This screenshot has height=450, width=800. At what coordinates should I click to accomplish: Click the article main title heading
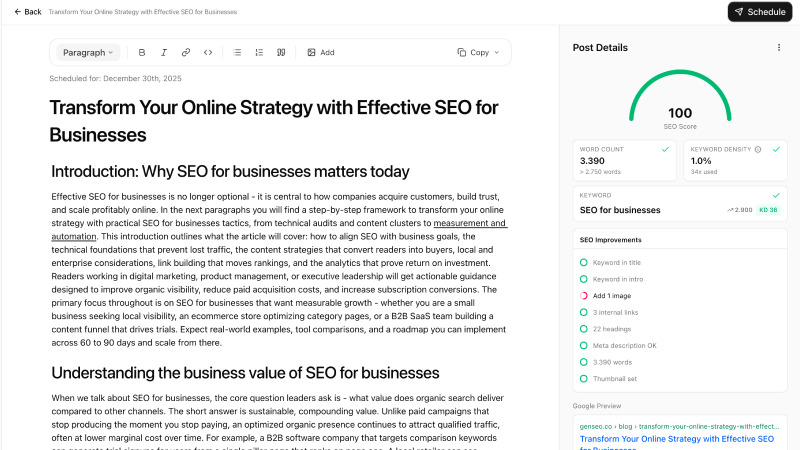click(273, 121)
